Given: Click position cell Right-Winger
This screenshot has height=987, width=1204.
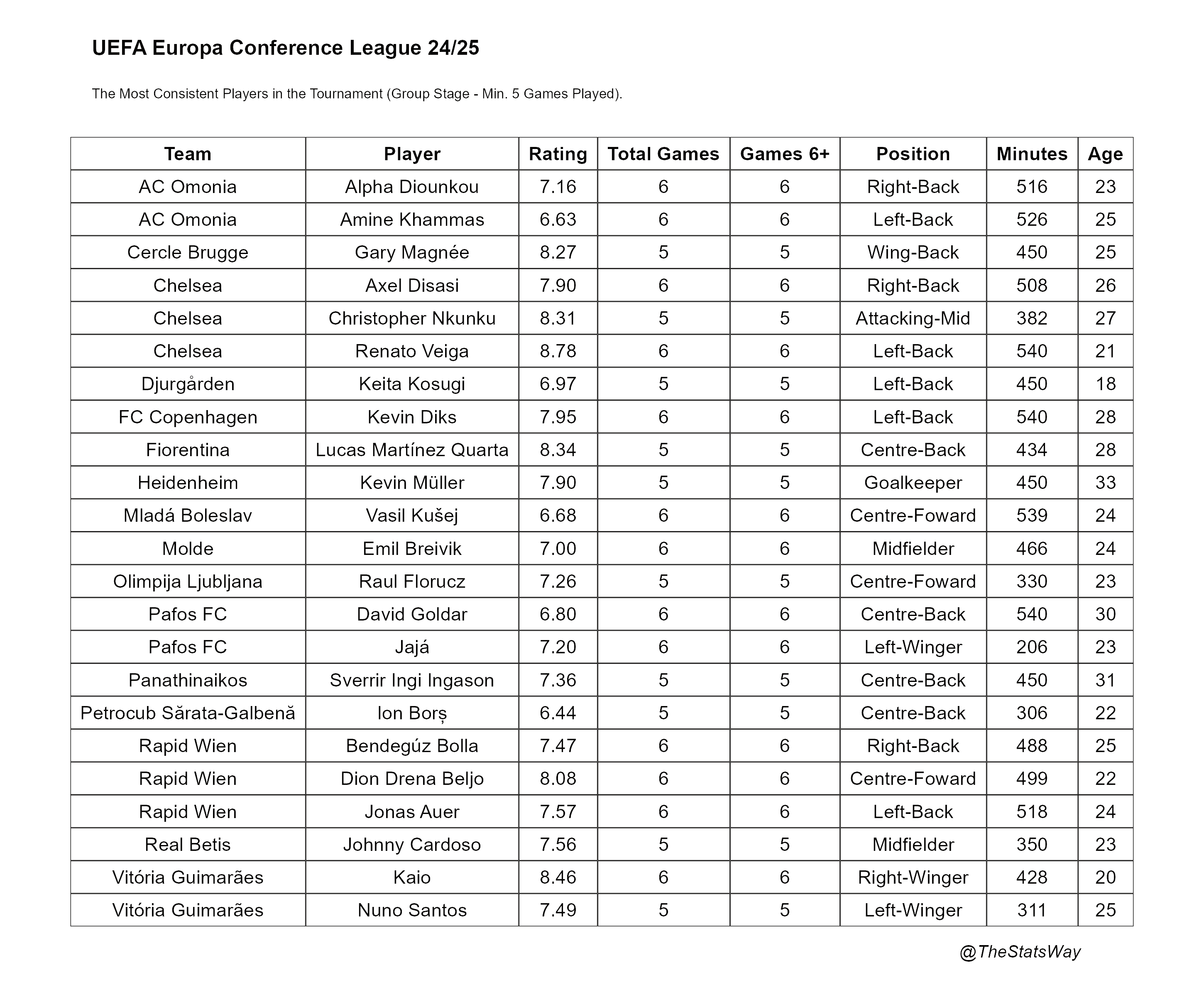Looking at the screenshot, I should [x=913, y=878].
